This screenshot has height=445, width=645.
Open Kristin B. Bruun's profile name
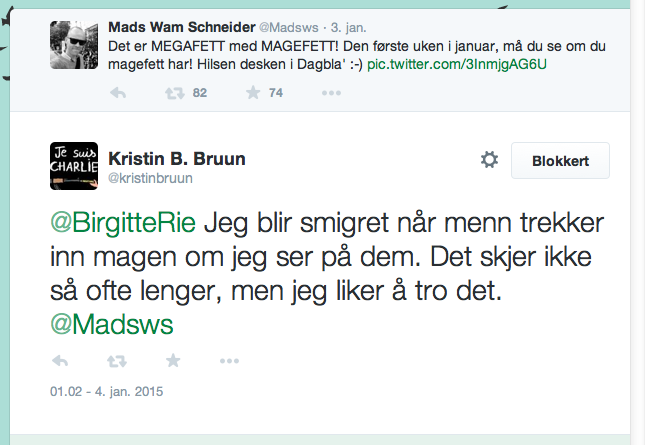tap(177, 159)
